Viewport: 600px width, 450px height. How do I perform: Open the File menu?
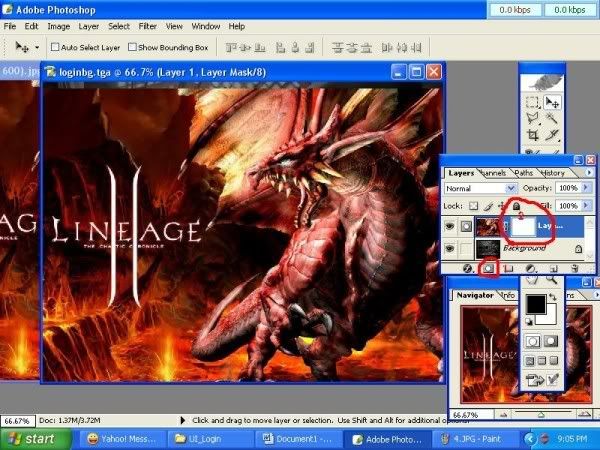pyautogui.click(x=10, y=26)
